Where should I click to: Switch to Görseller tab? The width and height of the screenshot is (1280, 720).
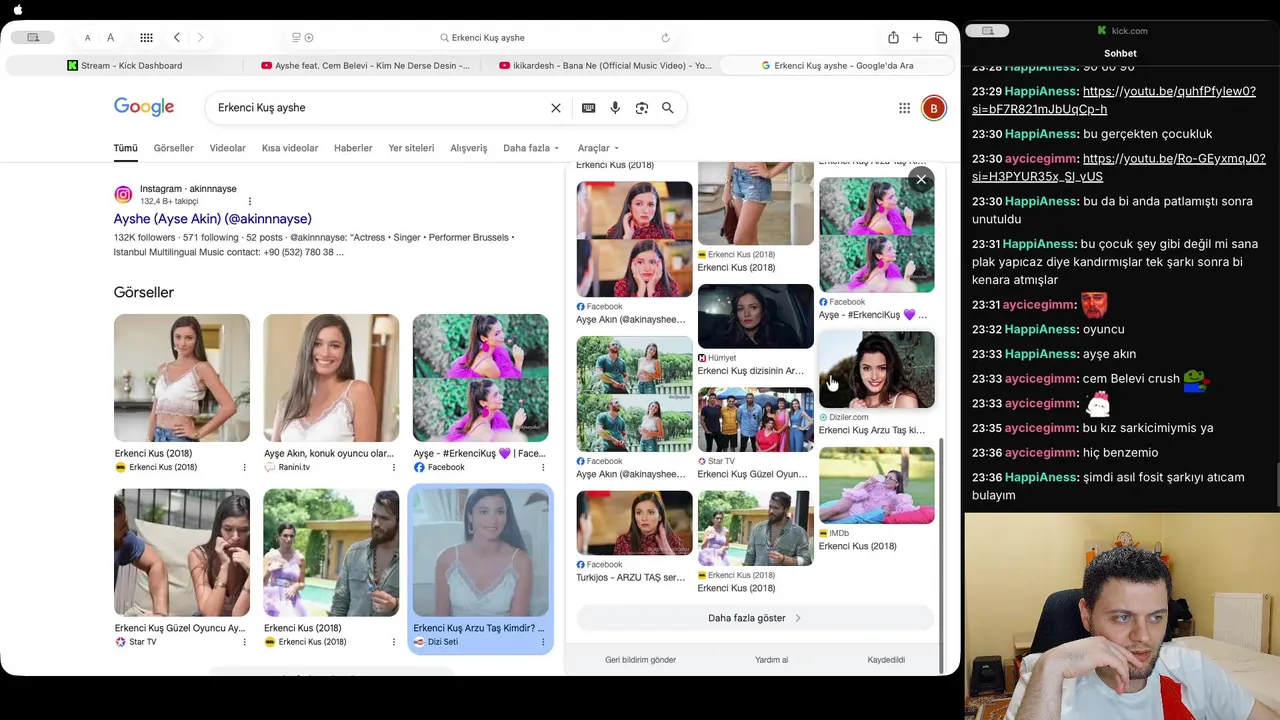click(x=173, y=148)
